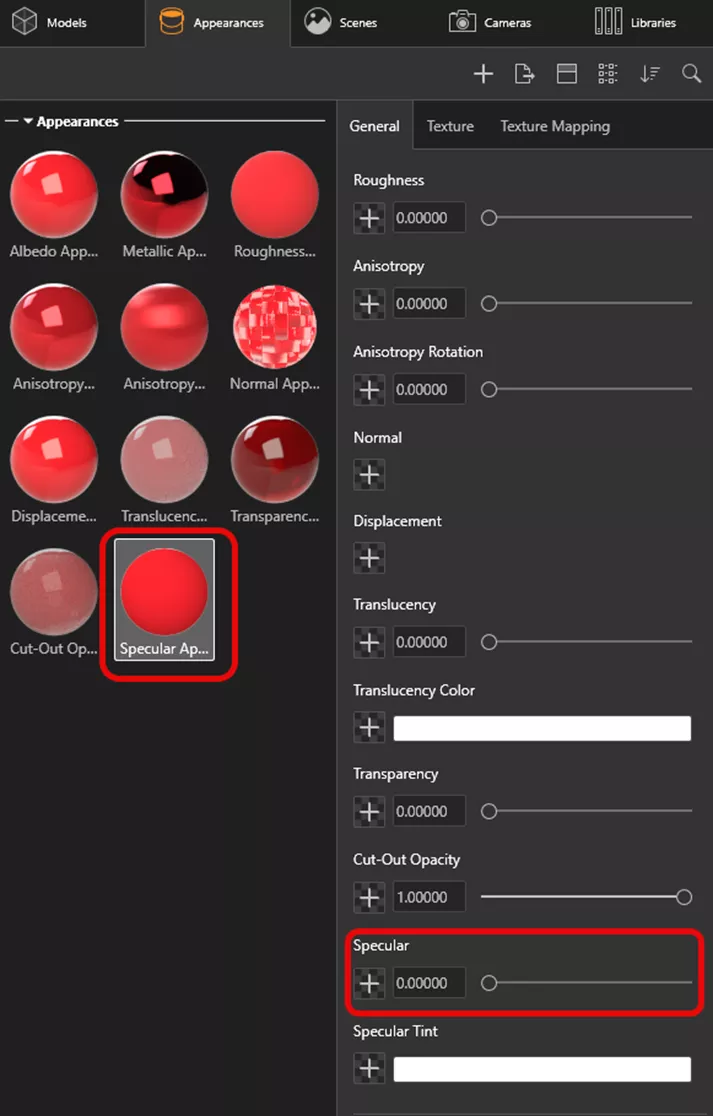Screen dimensions: 713x1116
Task: Click the import appearance file icon
Action: 524,74
